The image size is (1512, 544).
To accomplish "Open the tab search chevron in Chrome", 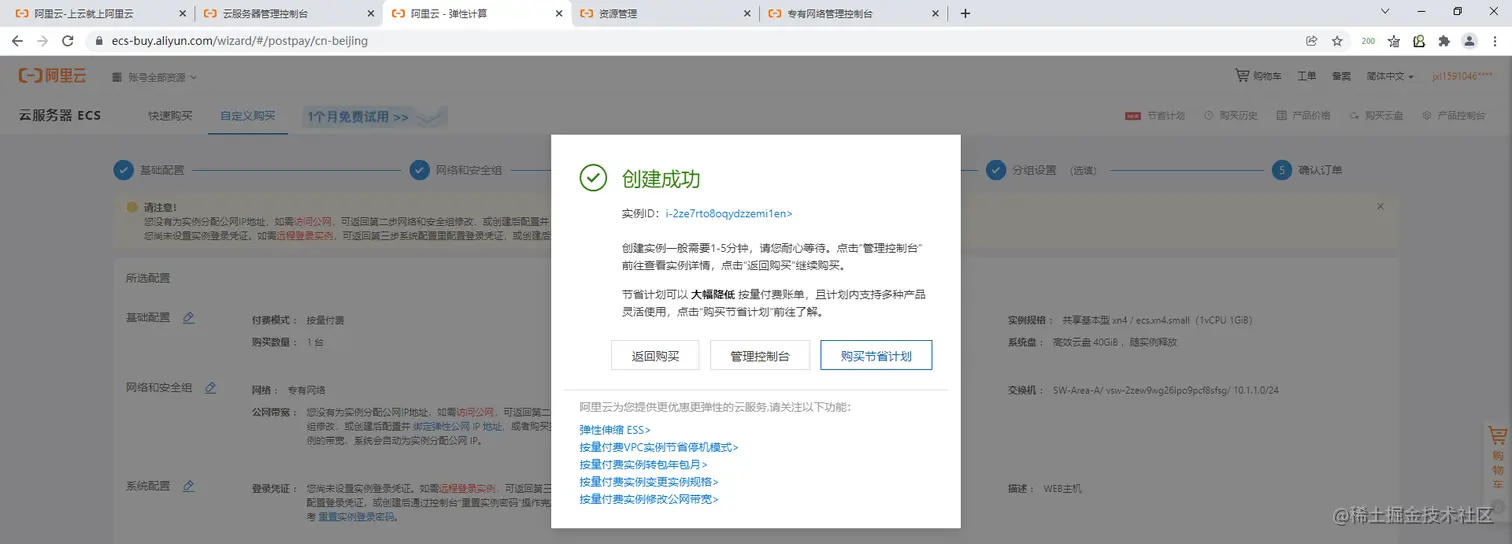I will (1385, 13).
